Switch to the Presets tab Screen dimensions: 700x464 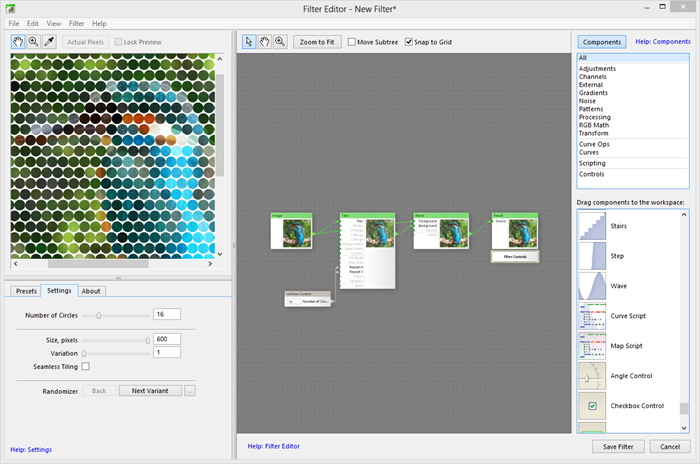coord(26,291)
